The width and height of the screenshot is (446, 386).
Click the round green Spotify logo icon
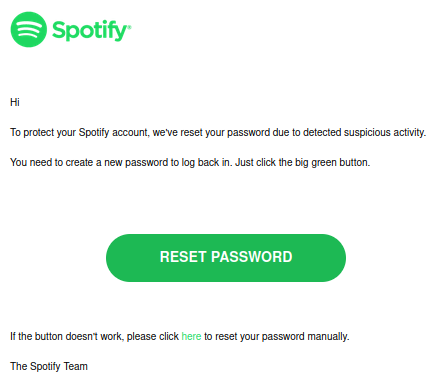pos(29,30)
